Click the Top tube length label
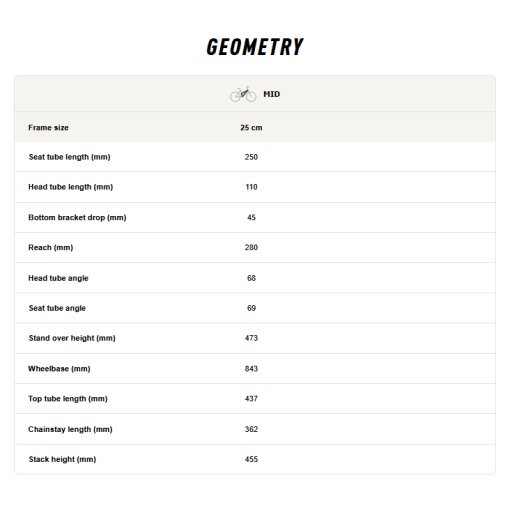Viewport: 510px width, 510px height. [68, 399]
